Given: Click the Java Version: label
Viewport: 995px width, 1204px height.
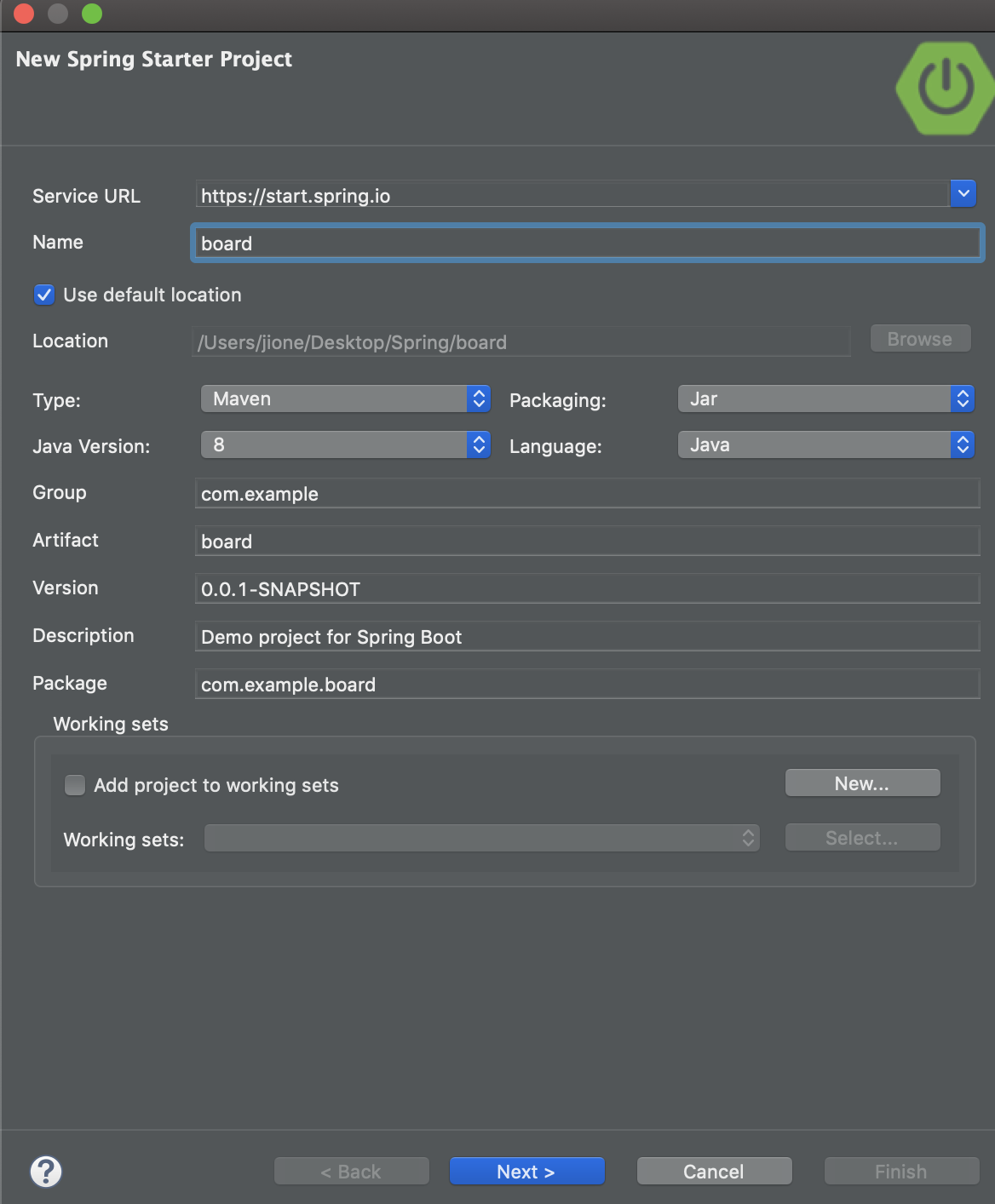Looking at the screenshot, I should pos(91,446).
